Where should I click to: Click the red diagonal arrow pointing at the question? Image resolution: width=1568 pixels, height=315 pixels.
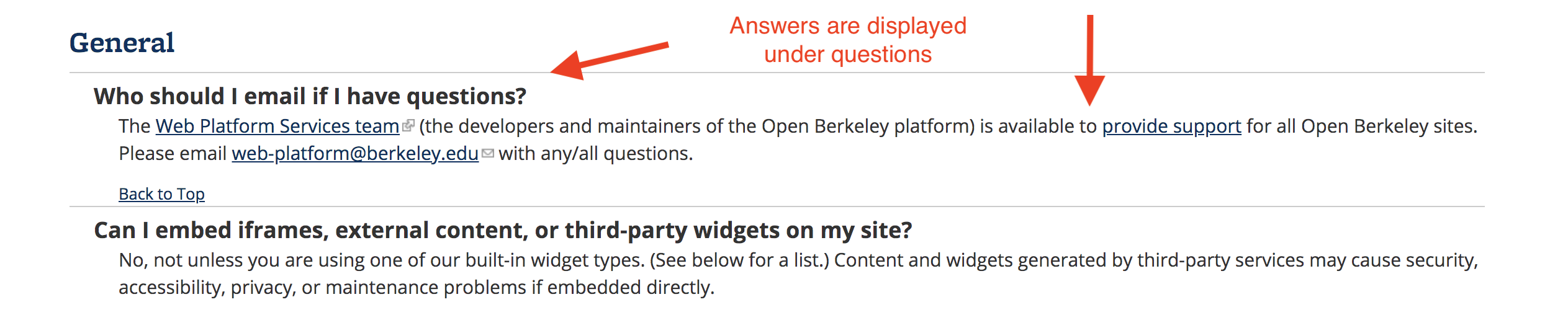(610, 61)
